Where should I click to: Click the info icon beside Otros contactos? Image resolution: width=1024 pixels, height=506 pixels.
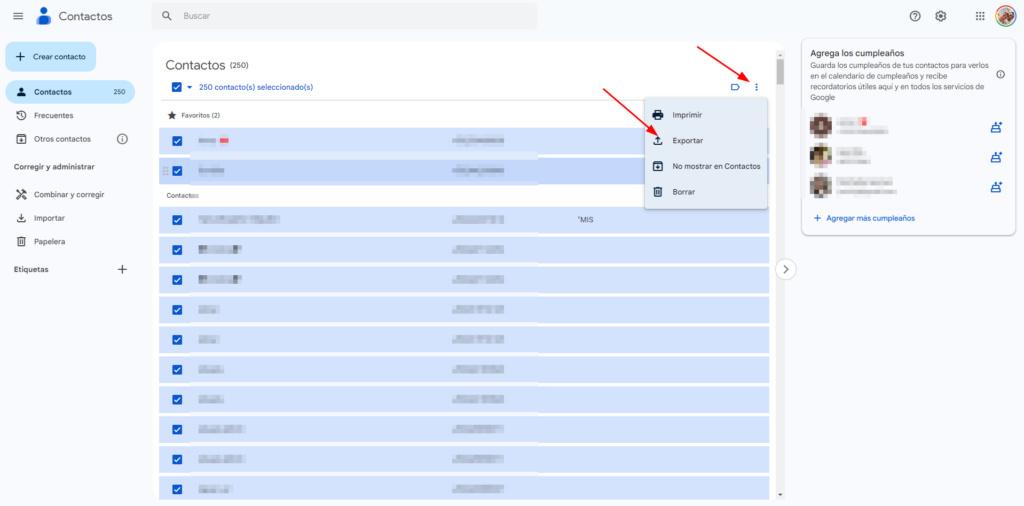(x=123, y=139)
